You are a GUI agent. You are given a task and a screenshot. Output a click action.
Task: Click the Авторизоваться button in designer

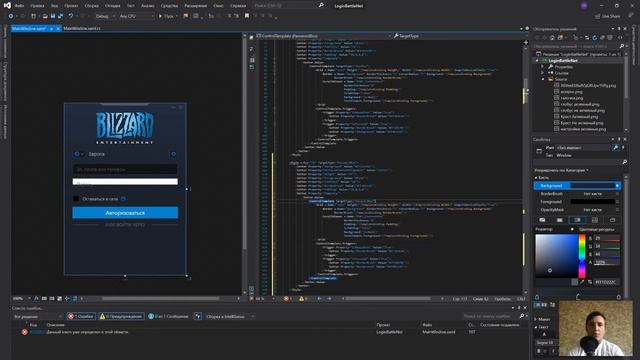(125, 213)
